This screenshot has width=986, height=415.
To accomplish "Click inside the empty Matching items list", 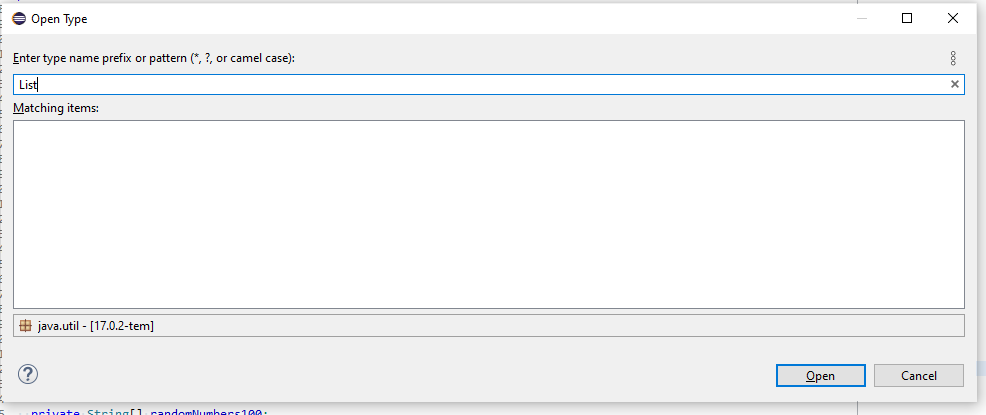I will (x=489, y=214).
